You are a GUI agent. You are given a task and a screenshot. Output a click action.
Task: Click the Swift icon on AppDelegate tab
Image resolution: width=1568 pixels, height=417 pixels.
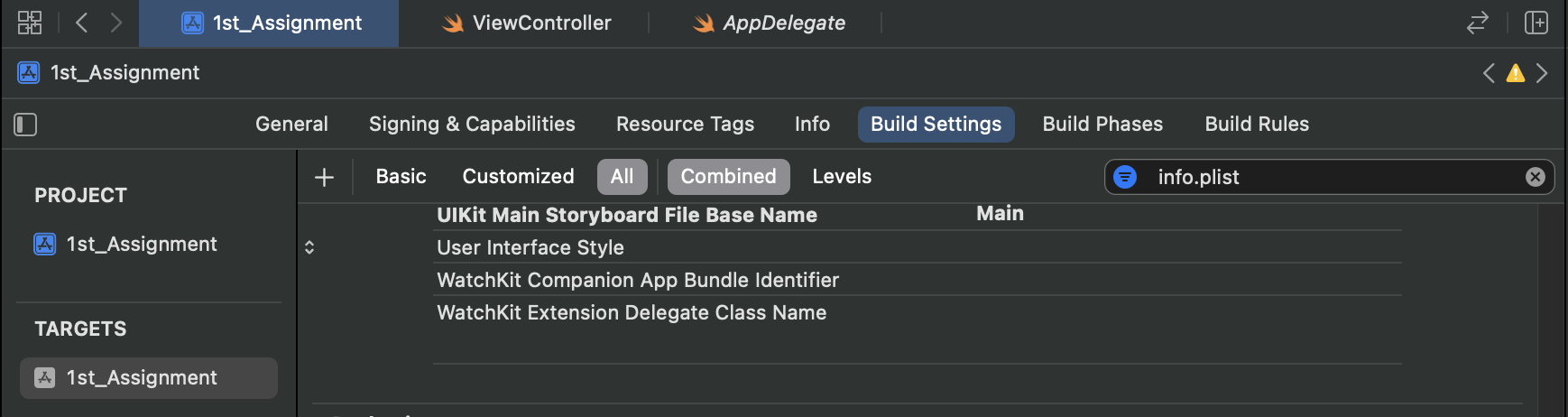(704, 23)
